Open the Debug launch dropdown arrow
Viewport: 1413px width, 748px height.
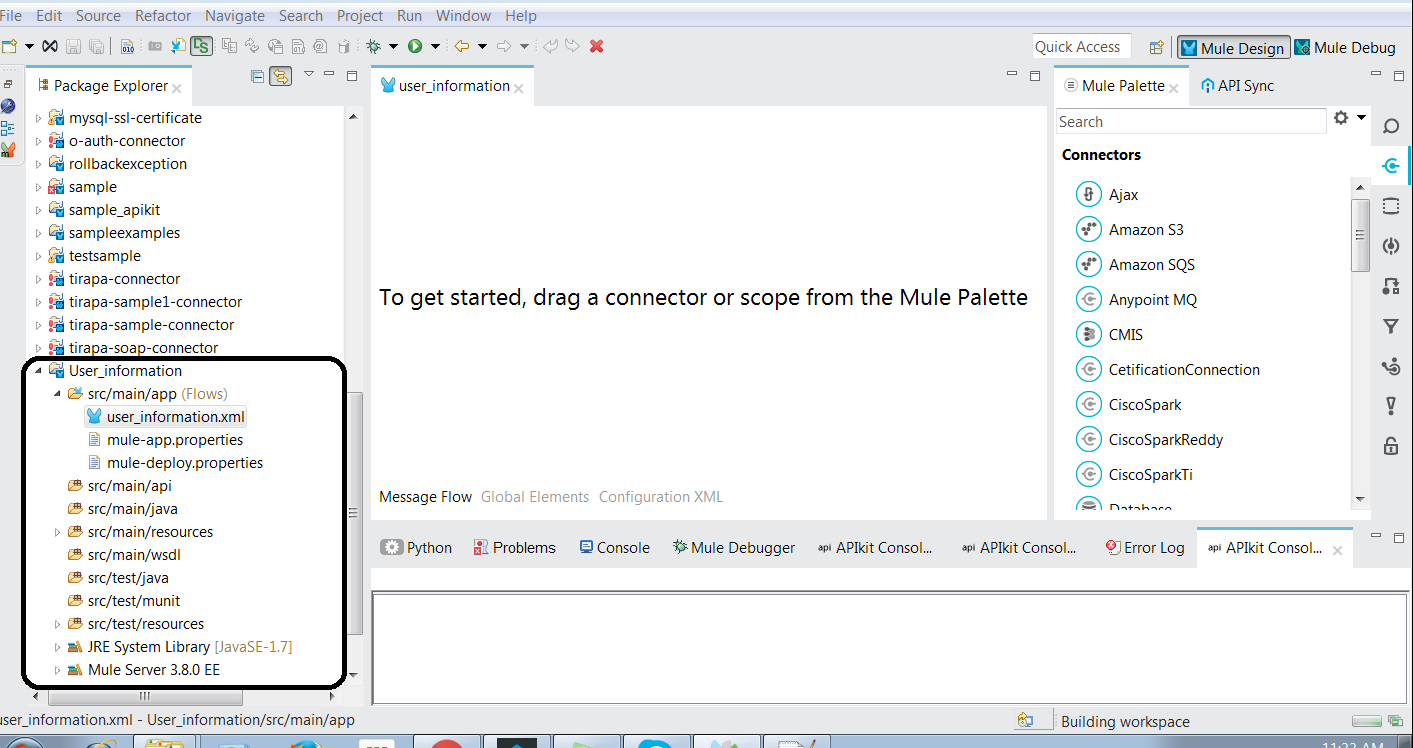(x=393, y=47)
